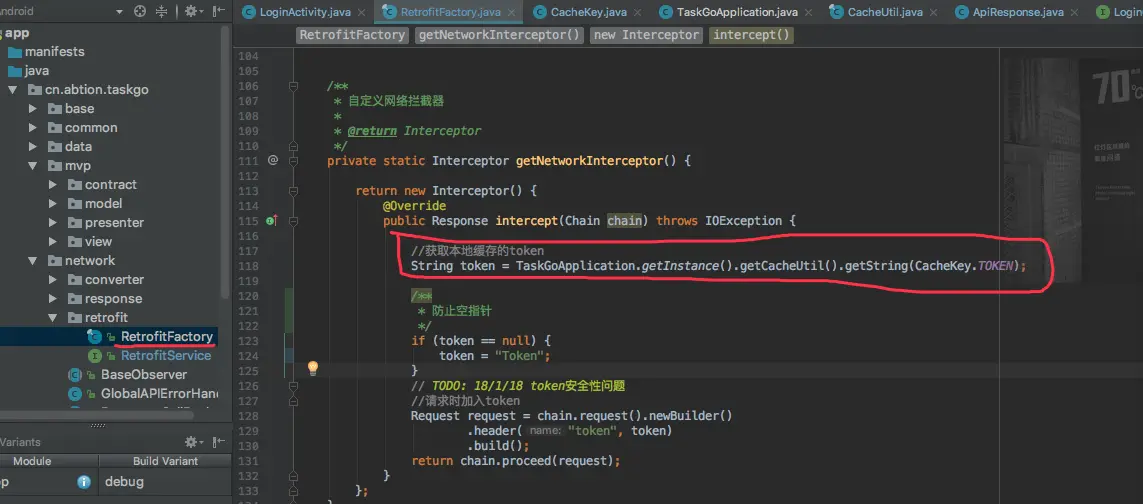The height and width of the screenshot is (504, 1143).
Task: Click the project tree horizontal scrollbar
Action: coord(97,414)
